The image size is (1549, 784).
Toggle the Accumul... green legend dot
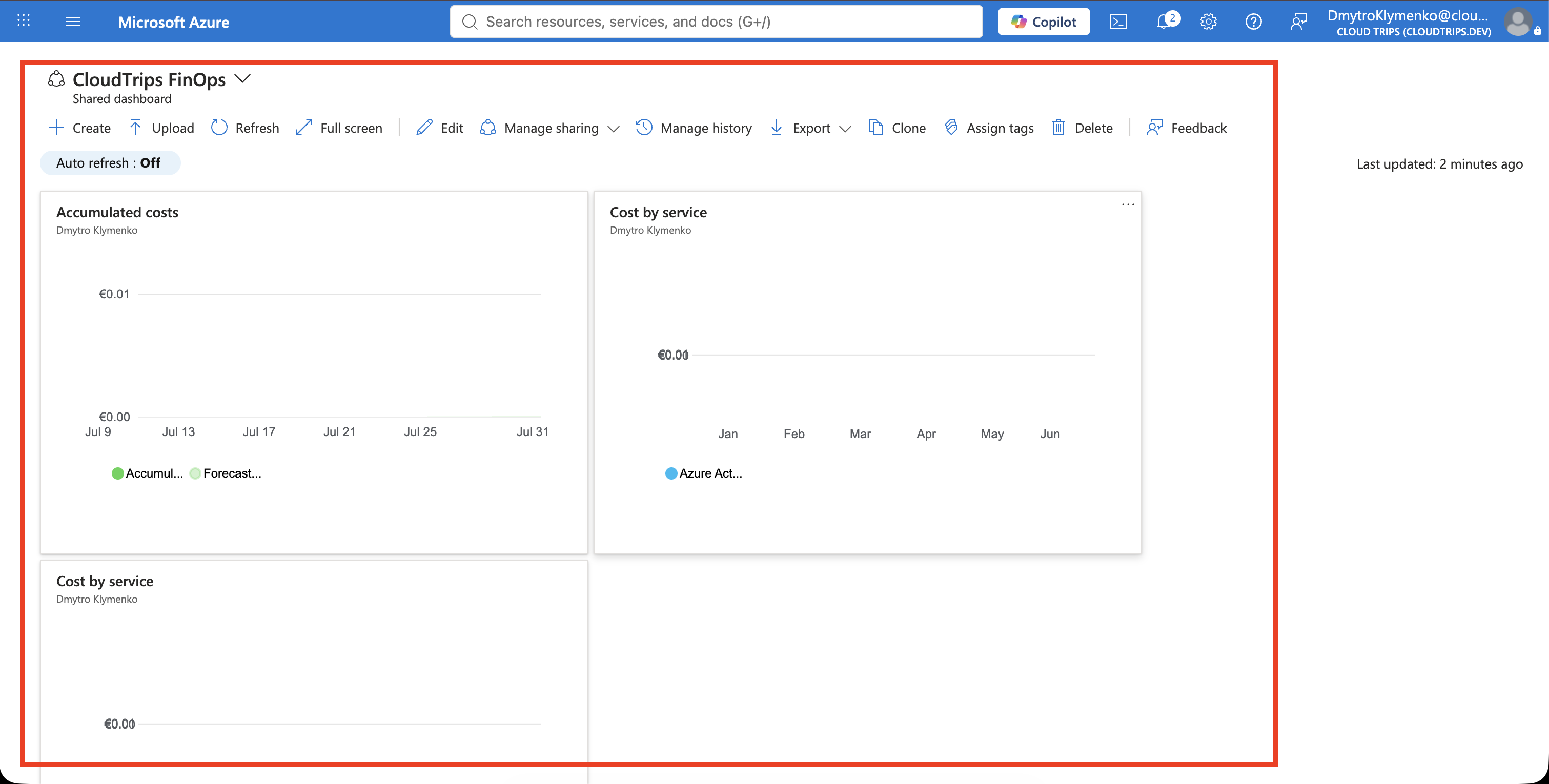118,474
